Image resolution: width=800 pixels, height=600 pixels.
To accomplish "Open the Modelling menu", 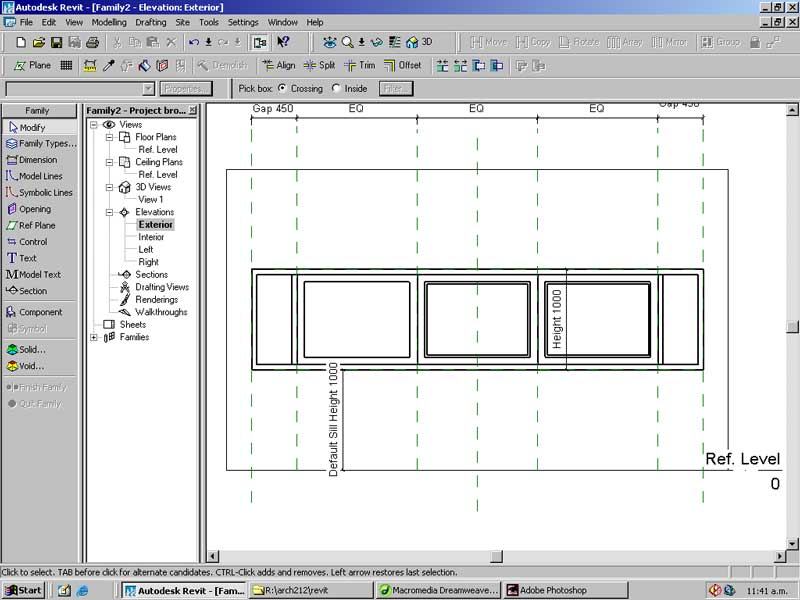I will coord(109,22).
